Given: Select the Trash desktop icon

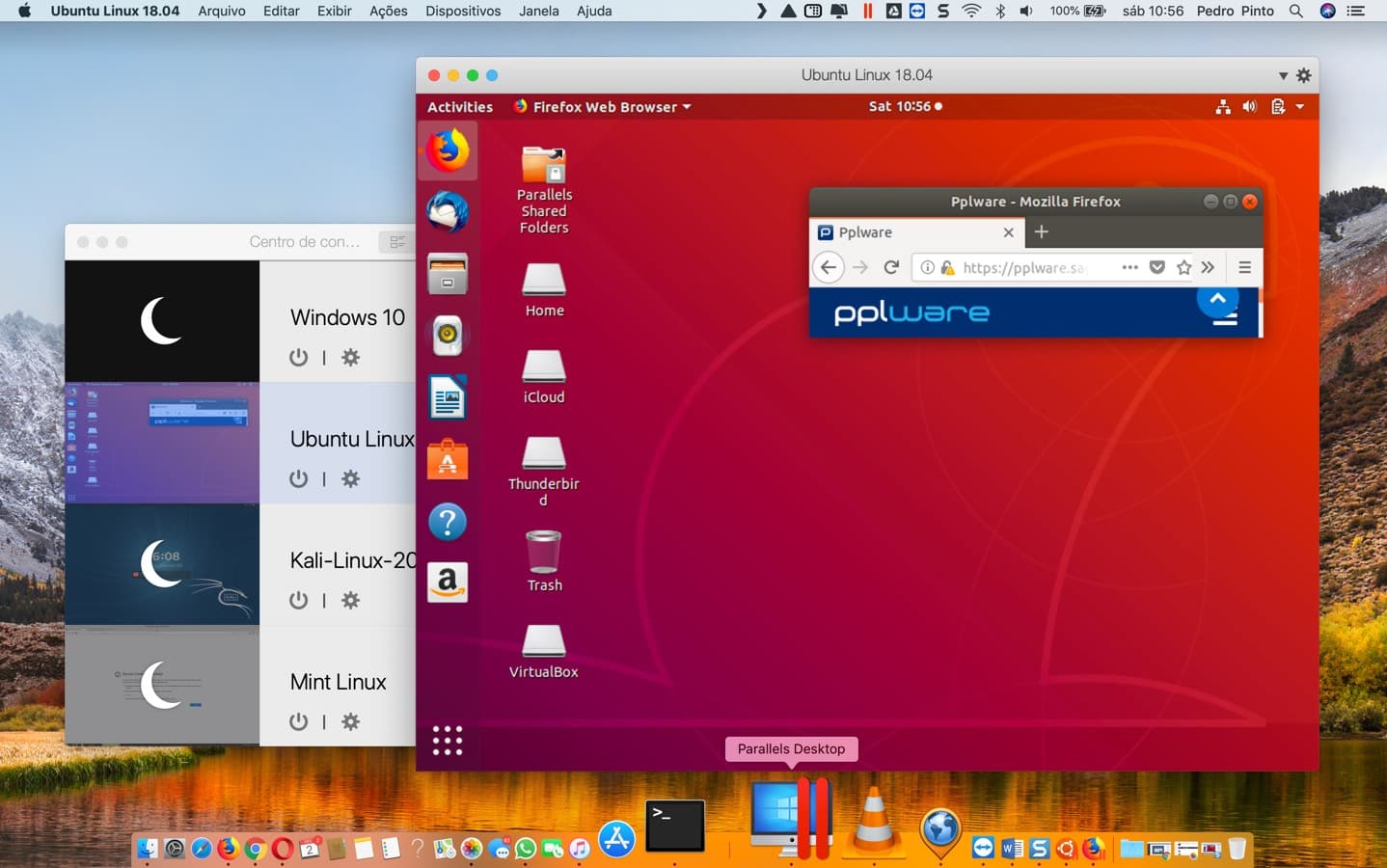Looking at the screenshot, I should [544, 561].
